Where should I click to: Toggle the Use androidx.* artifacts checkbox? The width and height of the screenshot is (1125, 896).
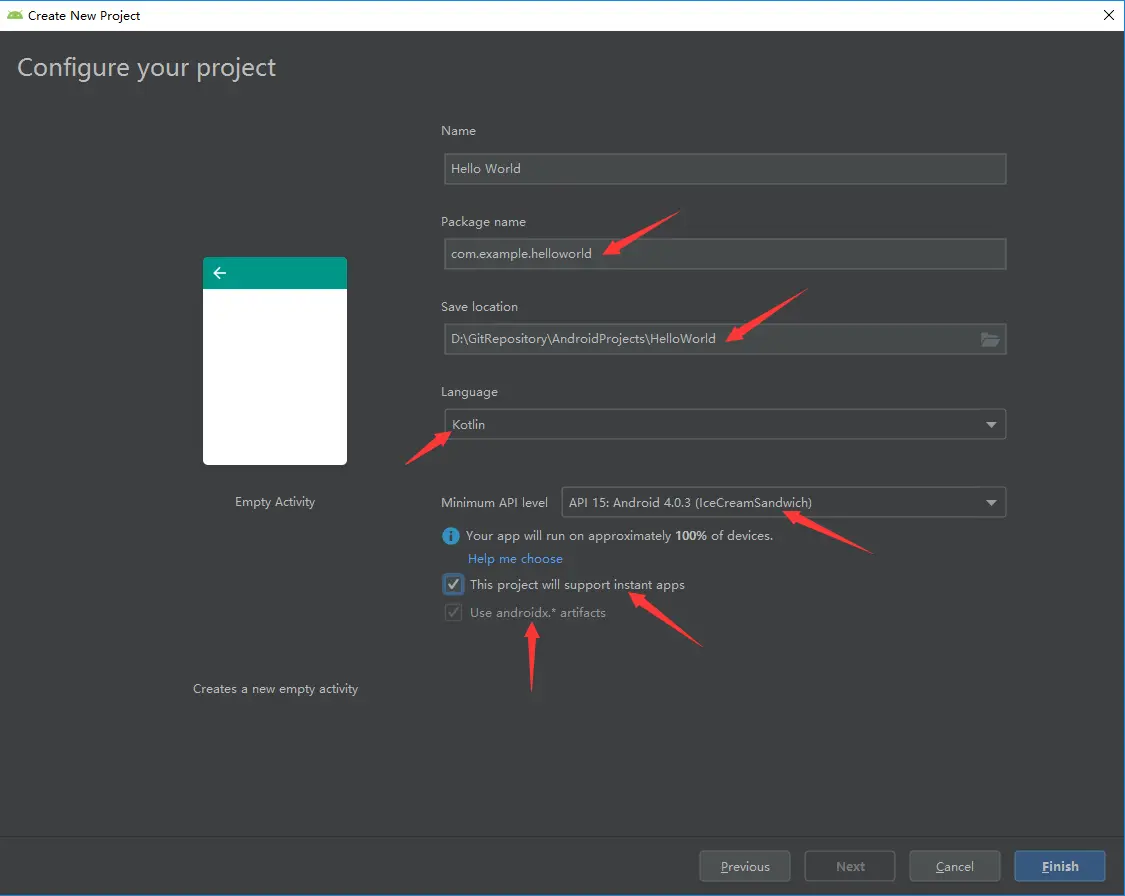(x=453, y=613)
